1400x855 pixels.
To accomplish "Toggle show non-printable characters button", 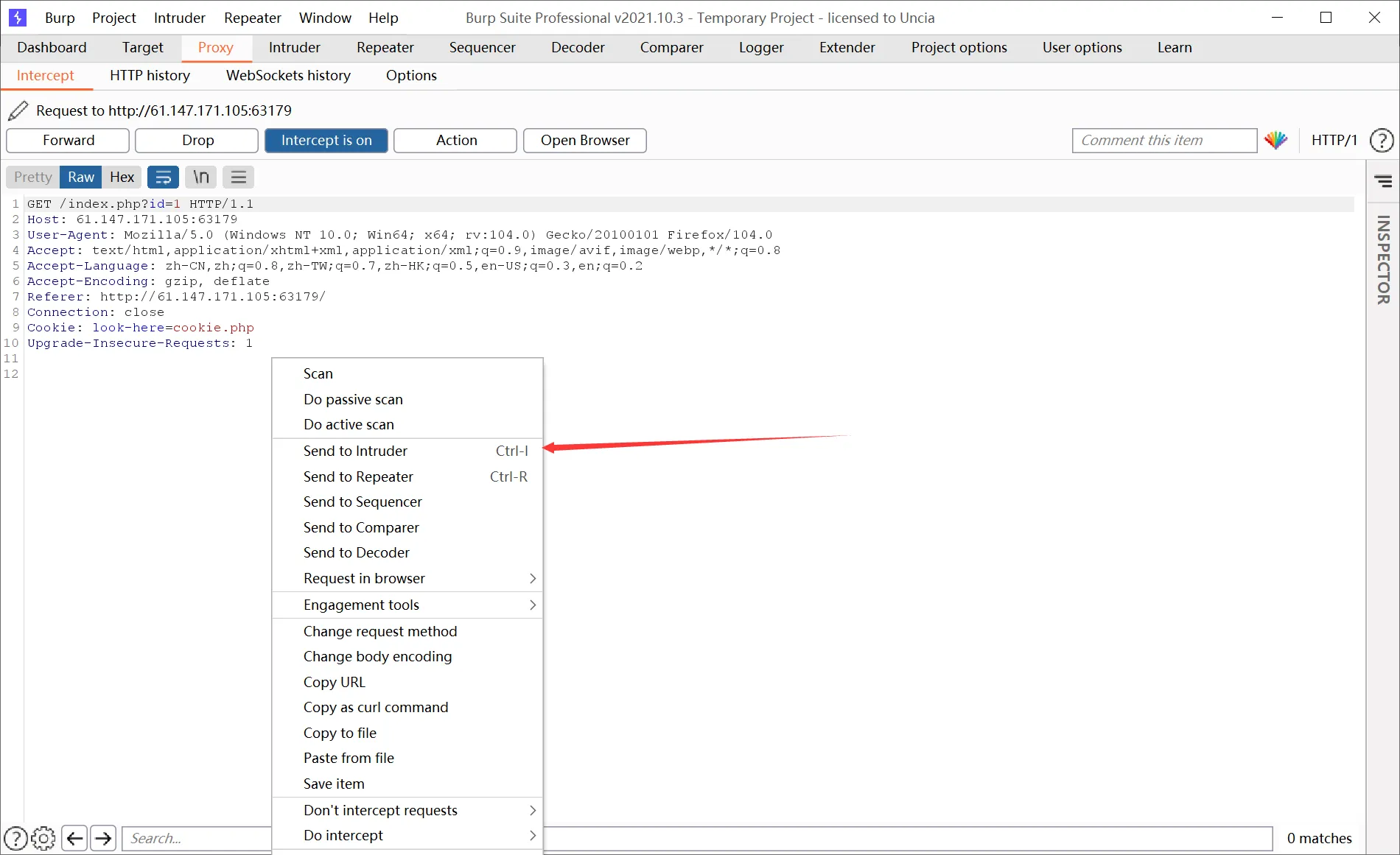I will click(201, 177).
